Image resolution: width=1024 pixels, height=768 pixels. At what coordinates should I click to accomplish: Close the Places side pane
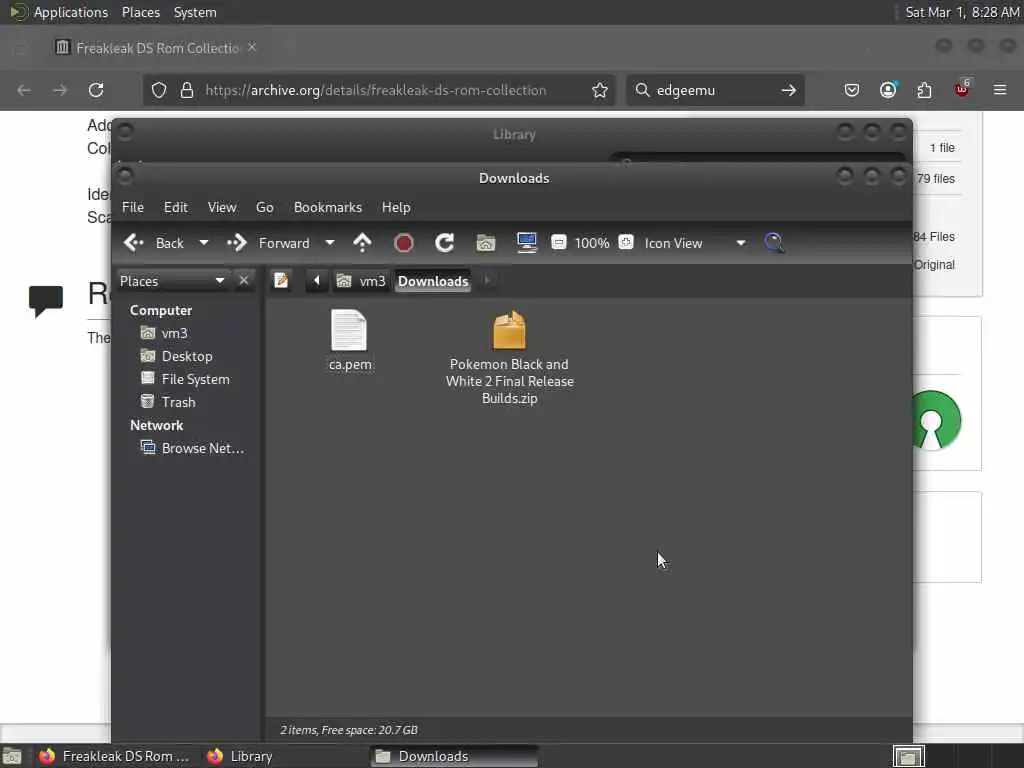pos(244,281)
